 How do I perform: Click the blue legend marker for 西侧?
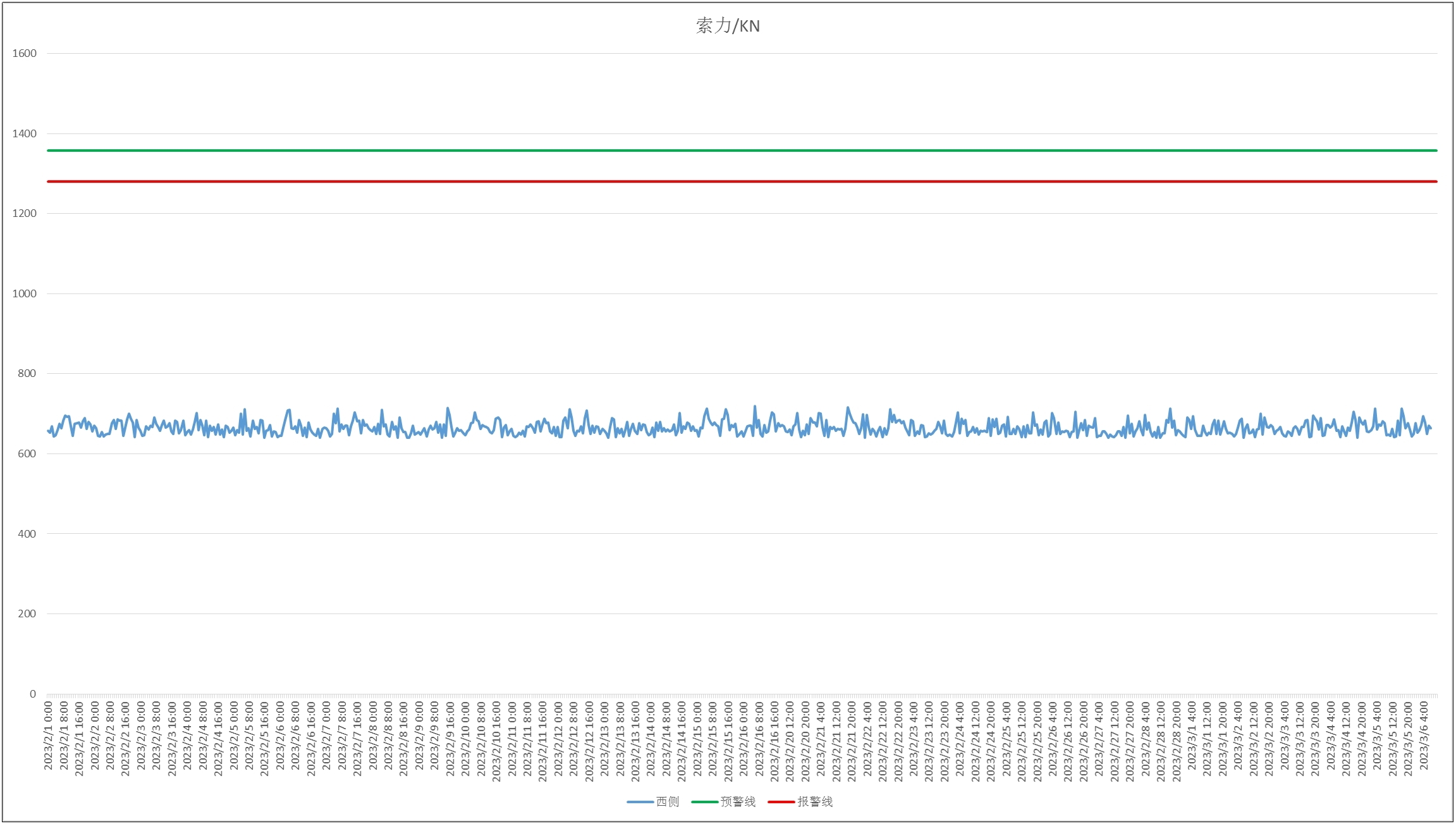(x=640, y=802)
